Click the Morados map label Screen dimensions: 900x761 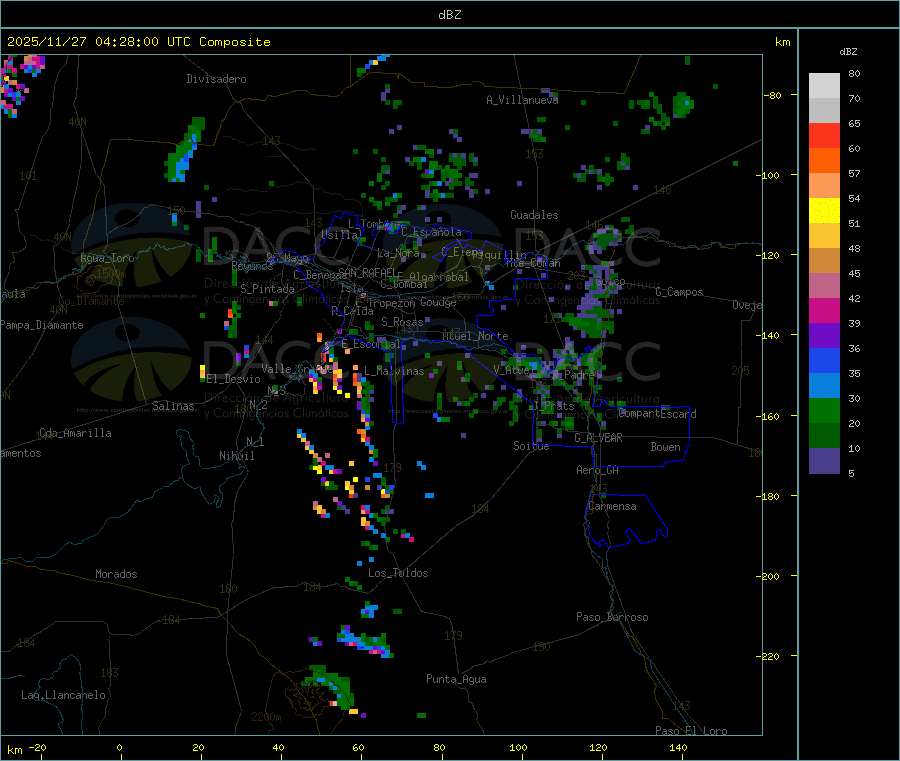[117, 574]
